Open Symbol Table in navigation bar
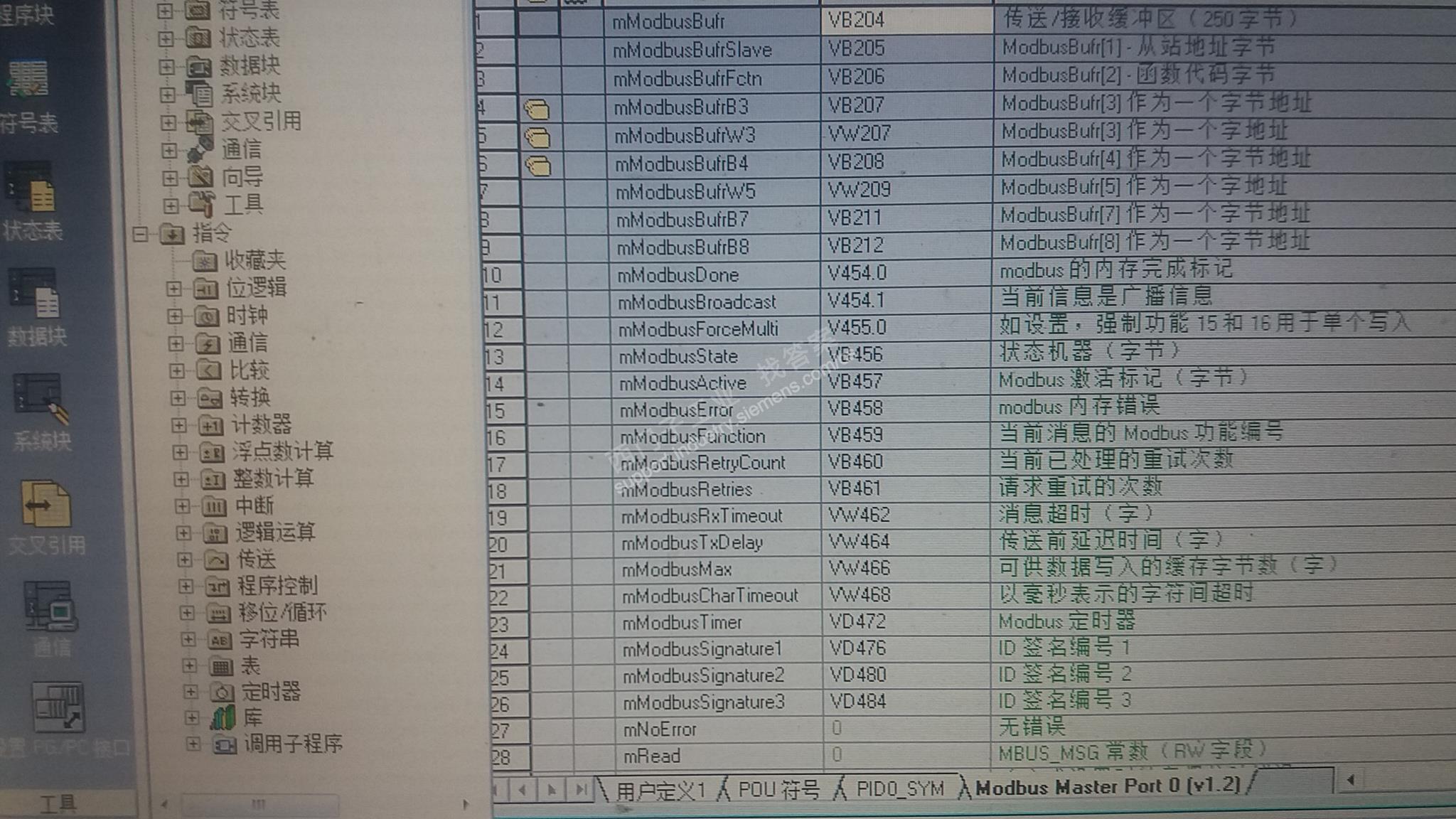 28,80
